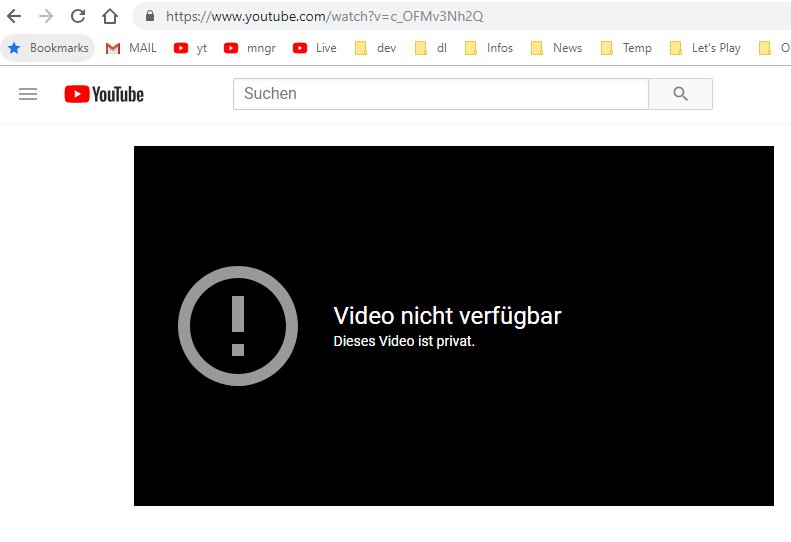Reload the page with the refresh icon
Viewport: 791px width, 542px height.
(78, 16)
